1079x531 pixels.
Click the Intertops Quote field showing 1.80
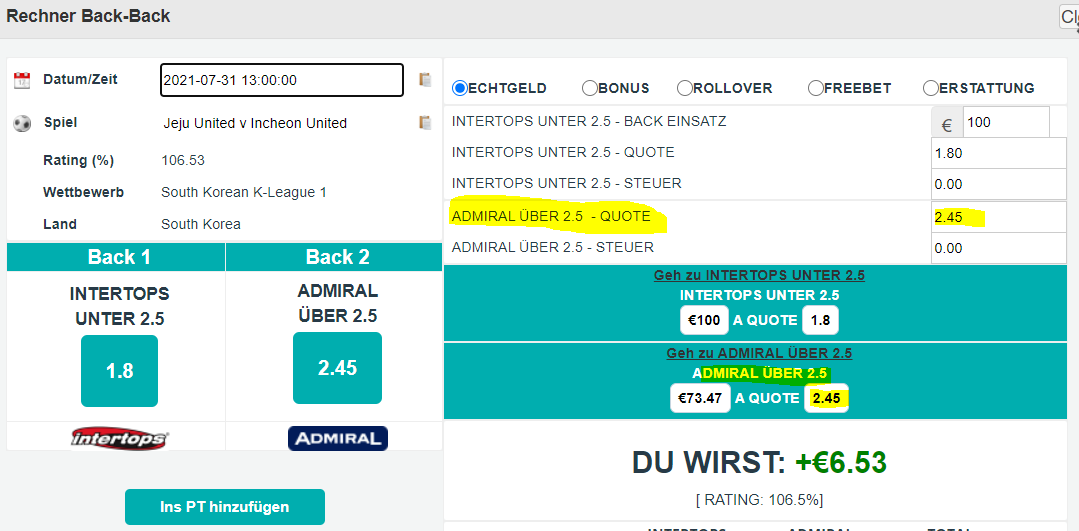(x=998, y=153)
